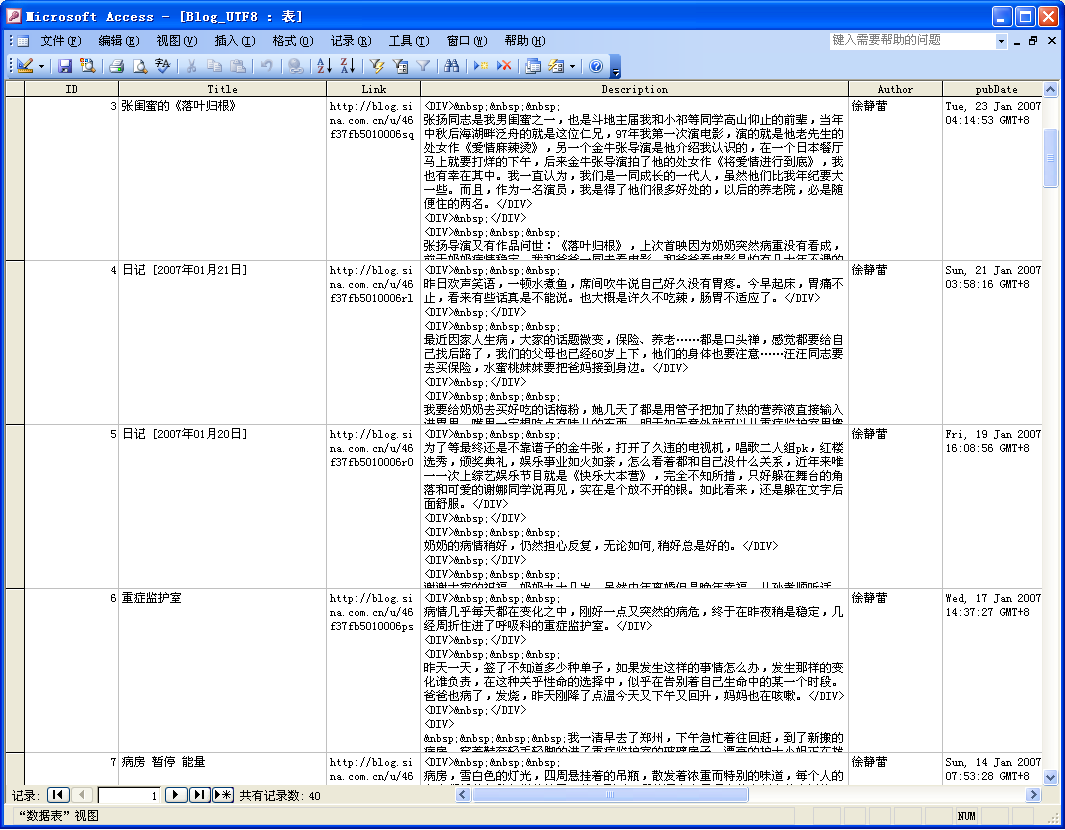Expand the New Object dropdown arrow
1065x830 pixels.
click(x=572, y=66)
